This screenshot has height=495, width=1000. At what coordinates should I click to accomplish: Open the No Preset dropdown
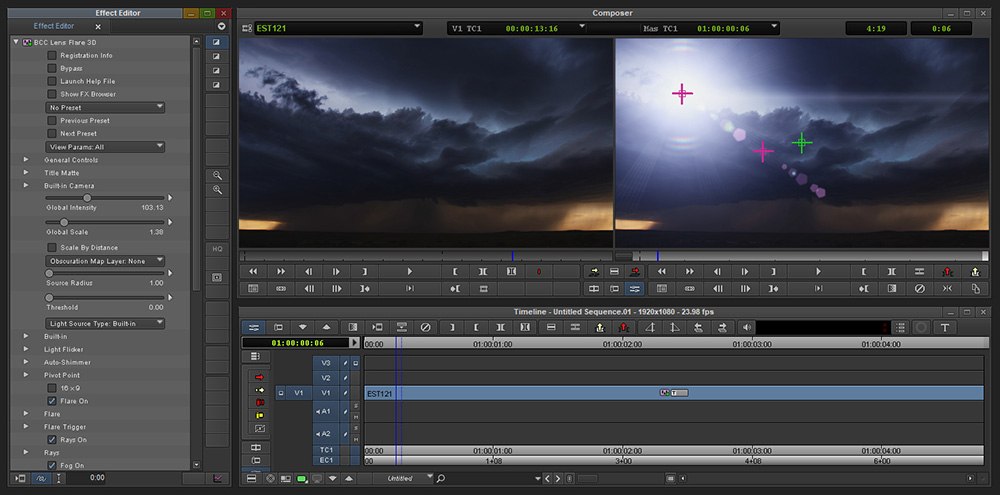pyautogui.click(x=105, y=107)
